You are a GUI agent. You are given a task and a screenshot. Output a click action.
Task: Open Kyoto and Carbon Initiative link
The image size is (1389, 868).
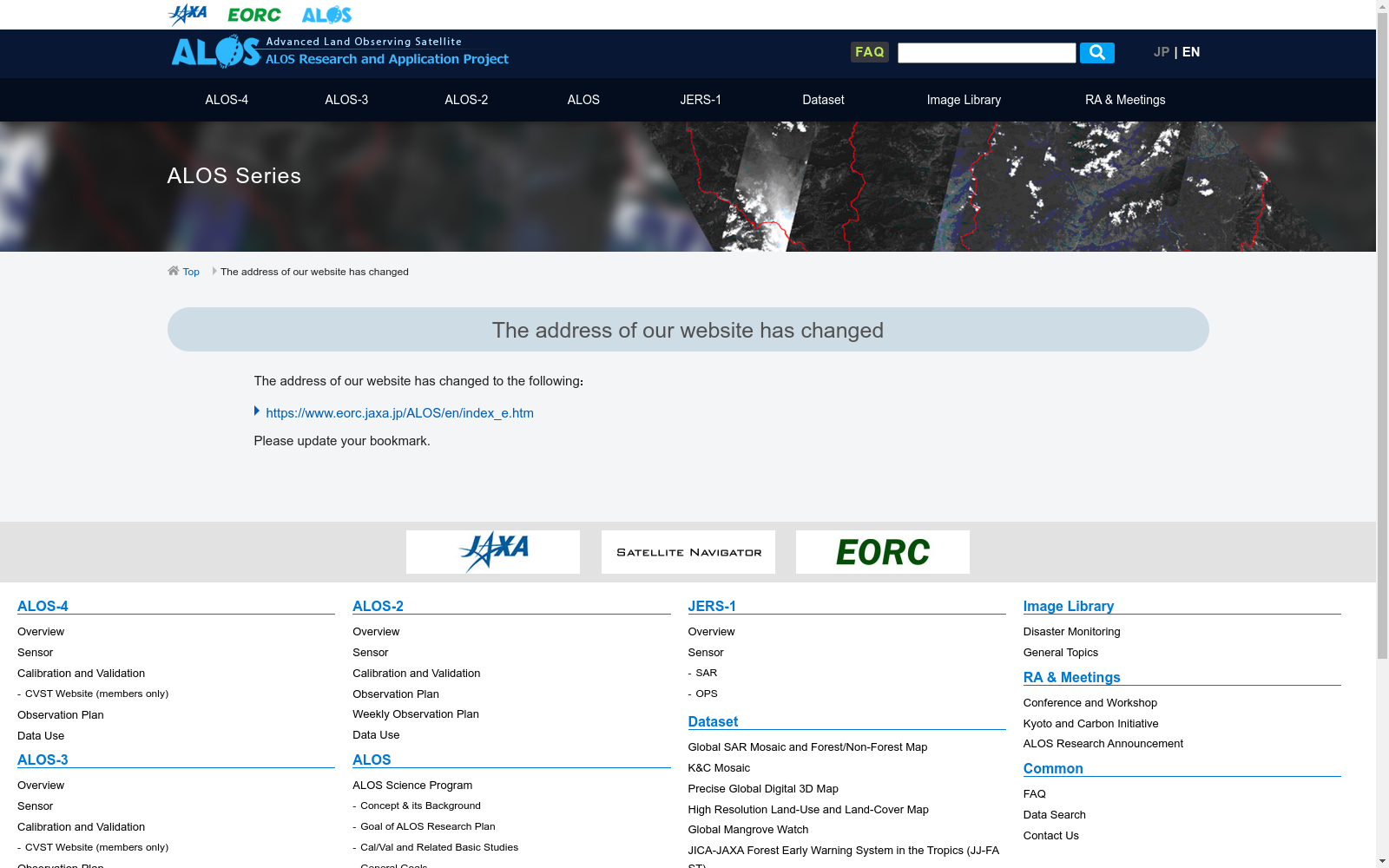pyautogui.click(x=1090, y=723)
